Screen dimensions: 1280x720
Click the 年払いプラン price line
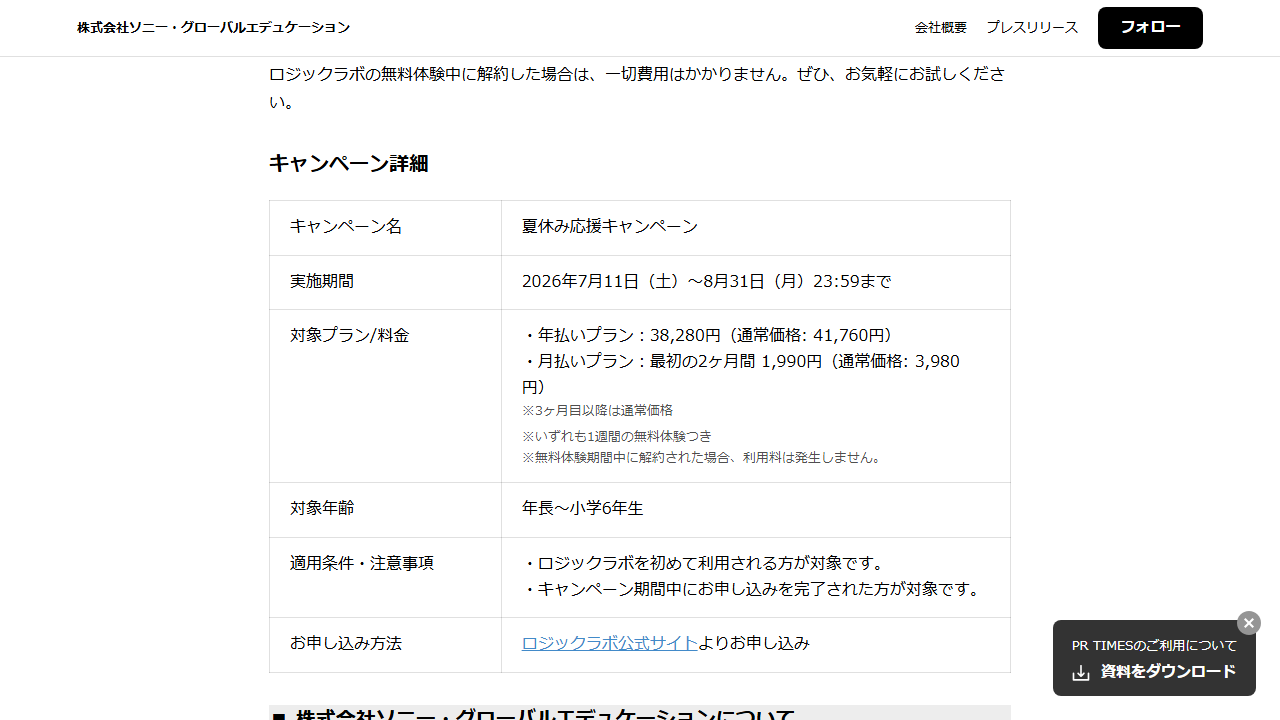click(x=707, y=335)
